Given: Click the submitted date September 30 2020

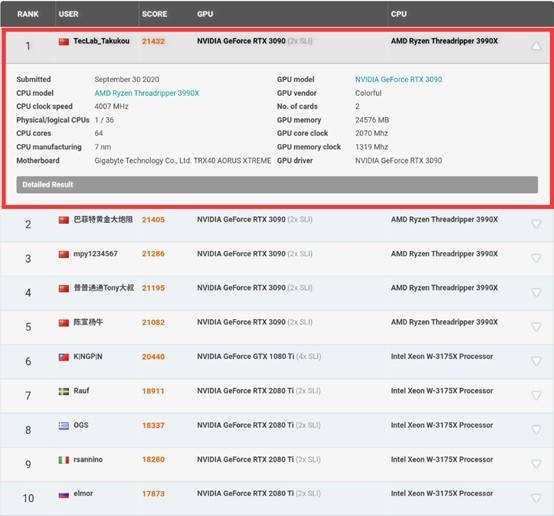Looking at the screenshot, I should click(x=127, y=79).
